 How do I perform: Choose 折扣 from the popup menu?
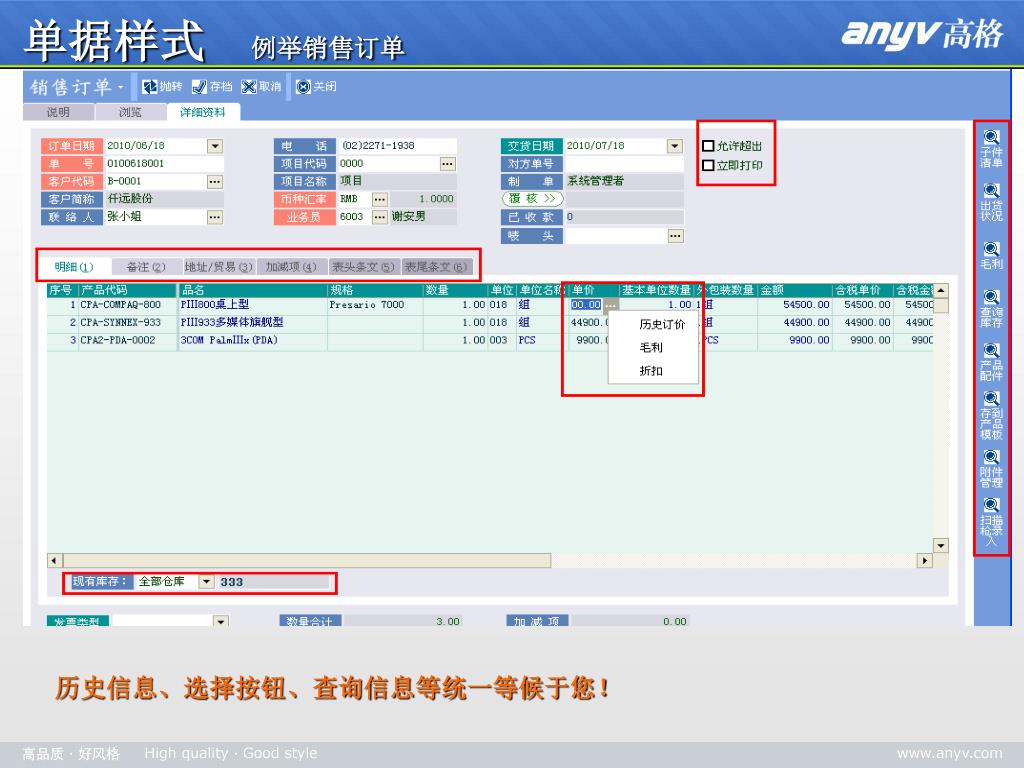(x=650, y=371)
